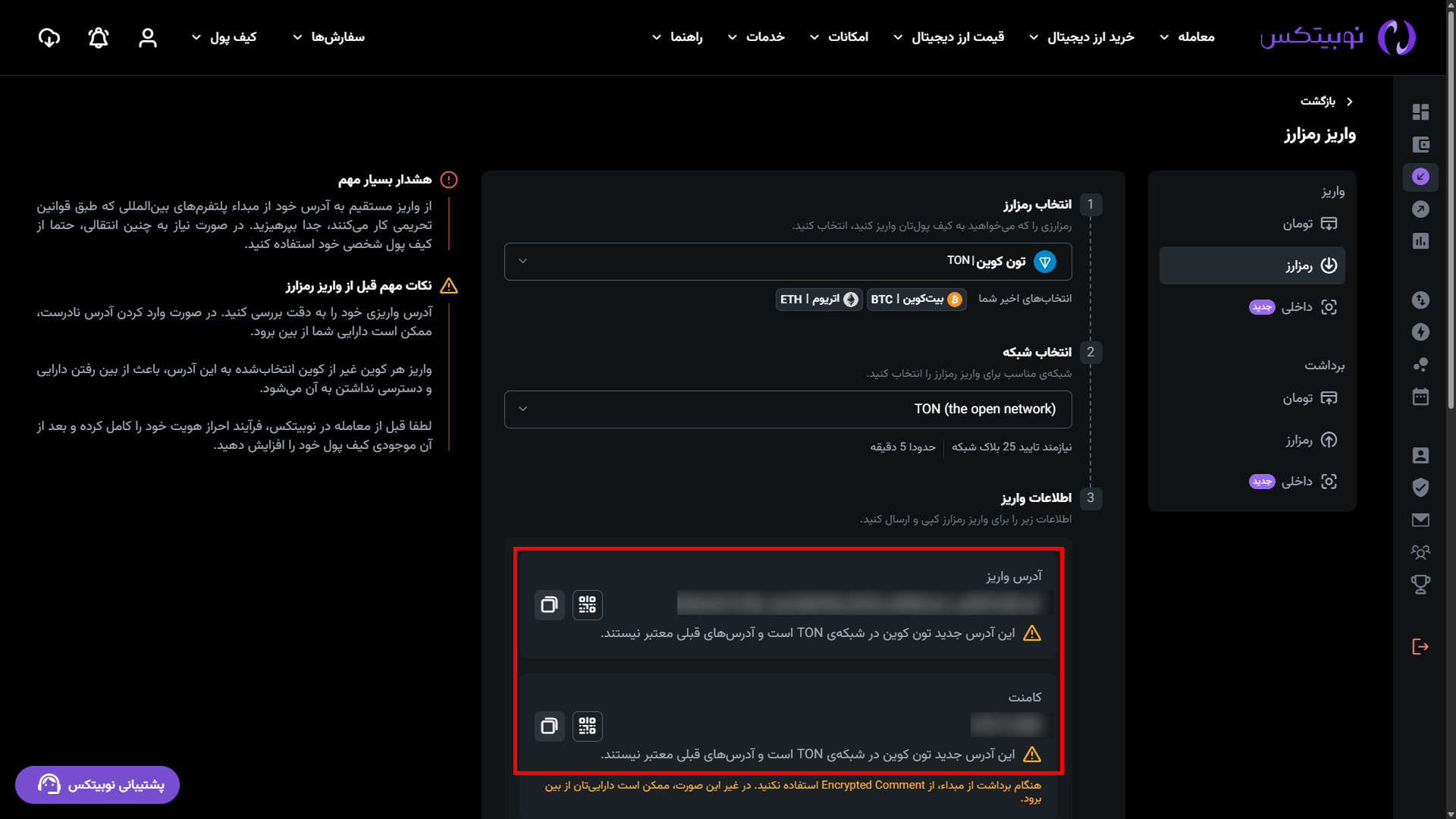The width and height of the screenshot is (1456, 819).
Task: Expand the قیمت ارز دیجیتال menu
Action: click(x=949, y=37)
